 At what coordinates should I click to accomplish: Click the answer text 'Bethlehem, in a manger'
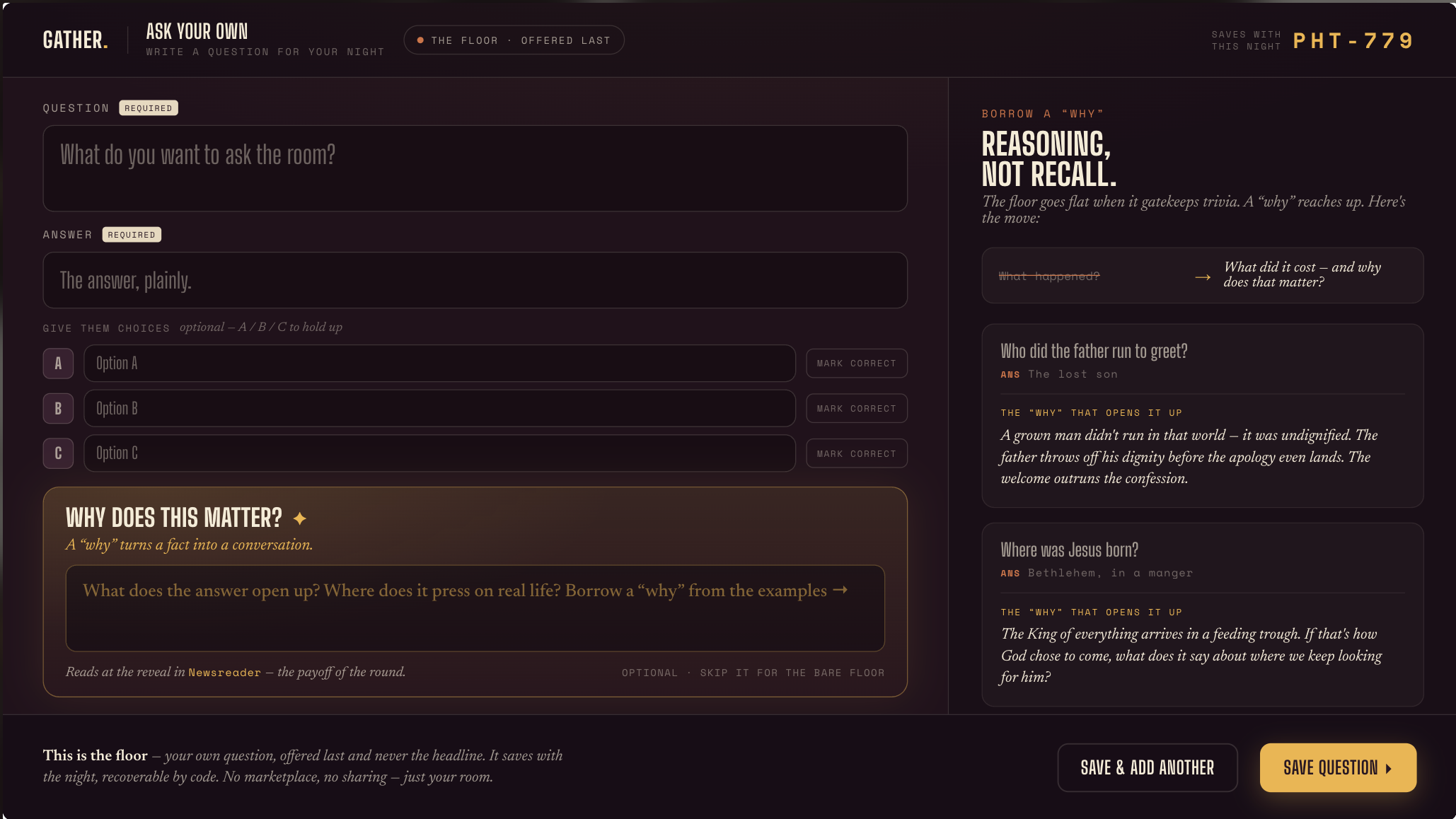point(1110,573)
